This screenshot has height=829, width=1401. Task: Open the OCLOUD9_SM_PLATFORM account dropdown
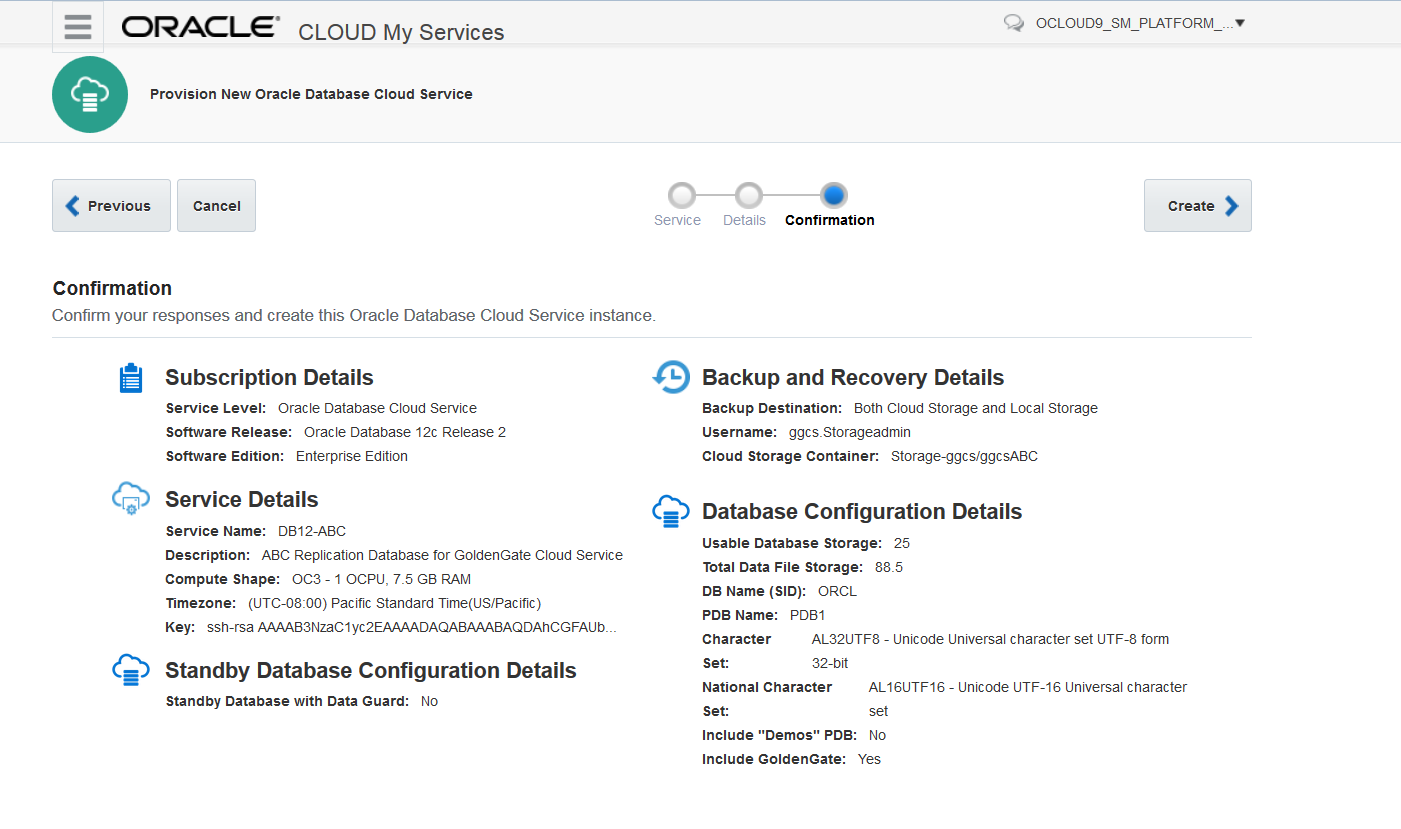(x=1135, y=22)
